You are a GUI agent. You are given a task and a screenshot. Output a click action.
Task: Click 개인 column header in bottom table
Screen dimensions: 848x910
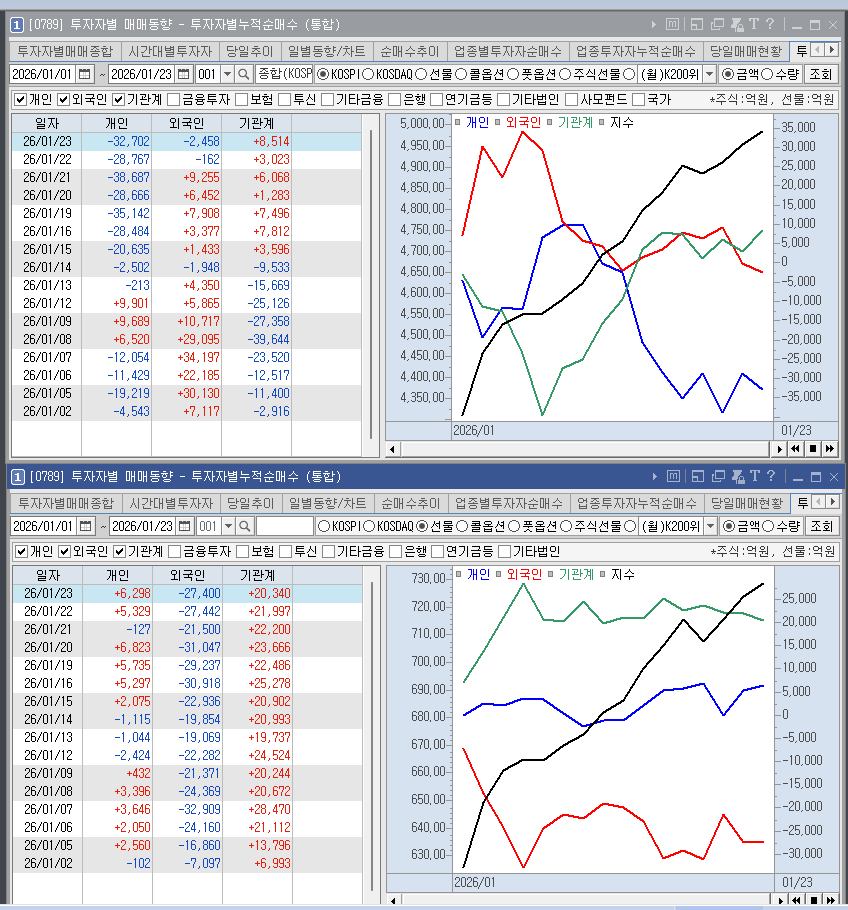[x=118, y=575]
